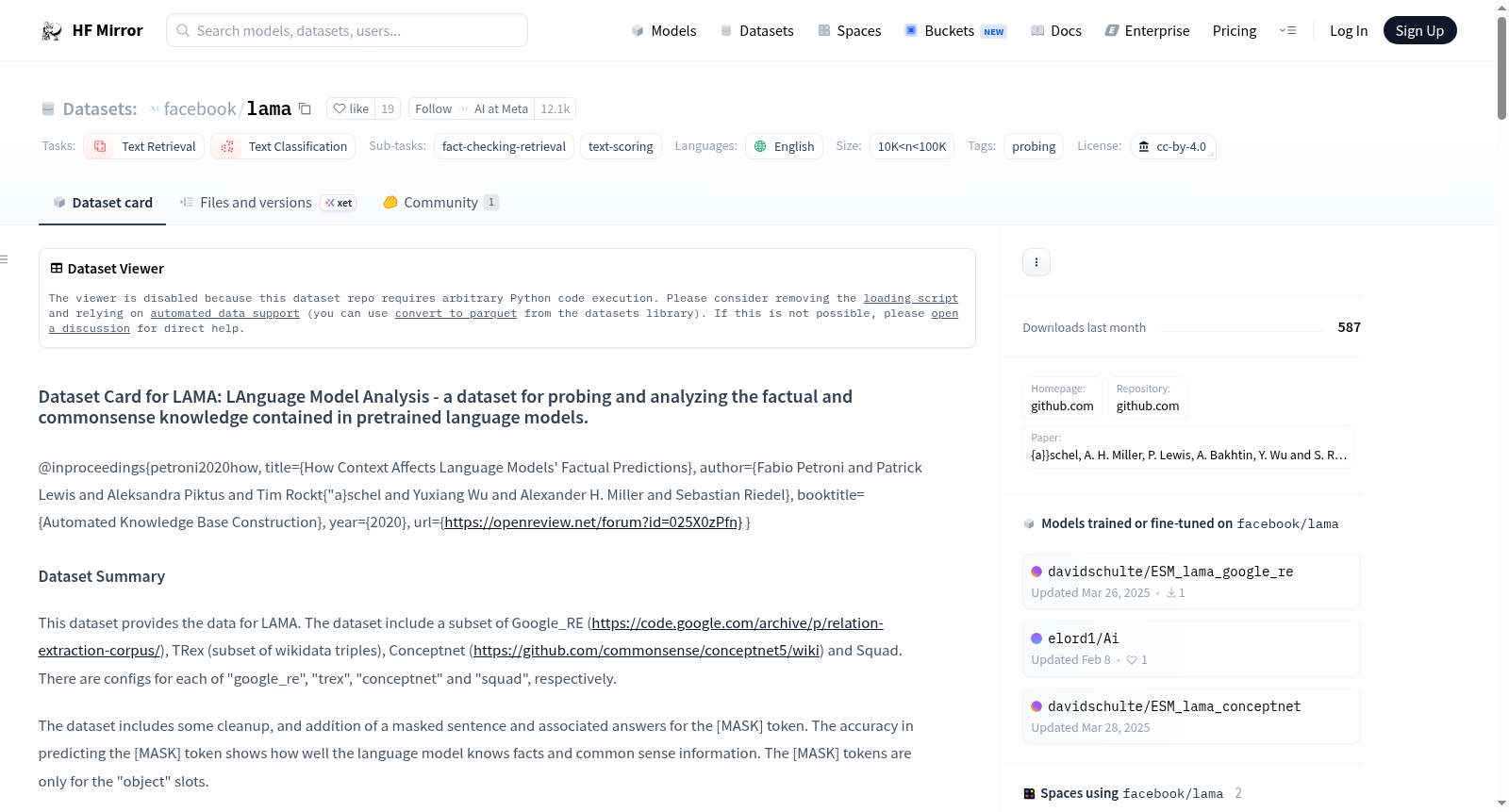Open the convert to parquet link
Viewport: 1509px width, 812px height.
coord(456,313)
